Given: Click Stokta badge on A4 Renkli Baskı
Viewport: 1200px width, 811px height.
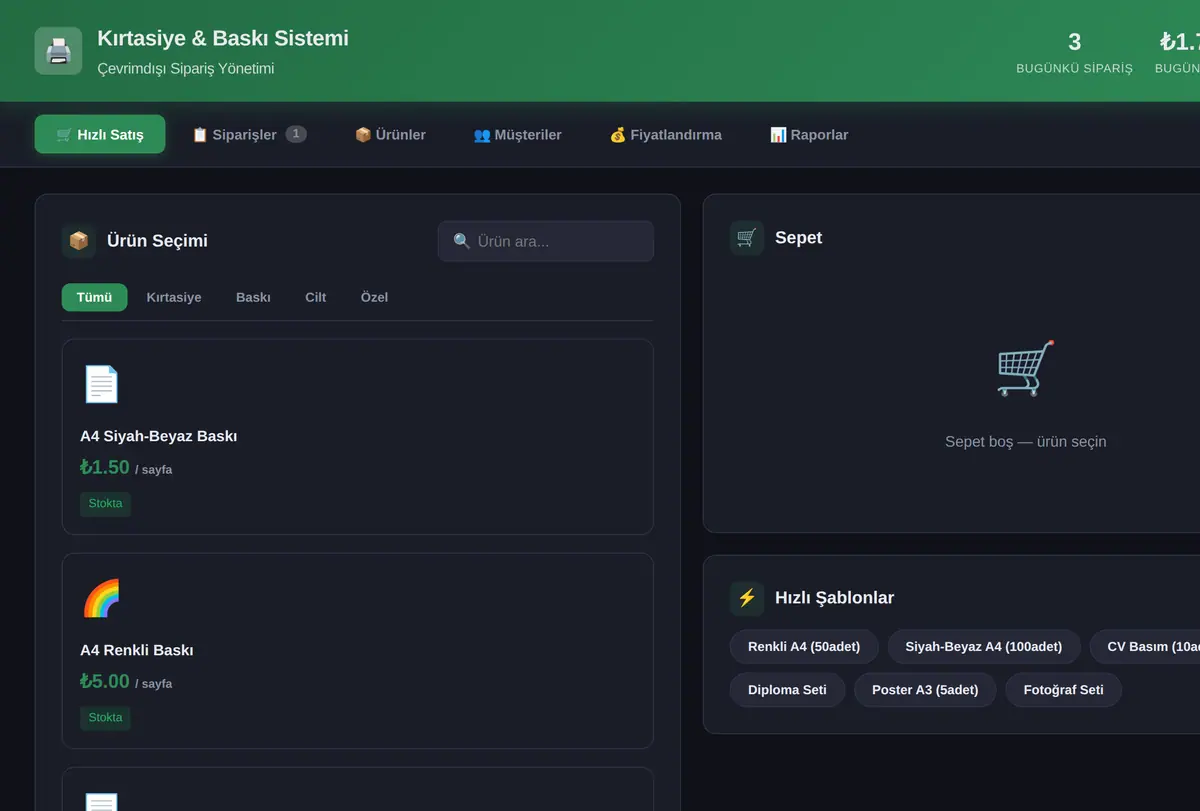Looking at the screenshot, I should tap(105, 718).
